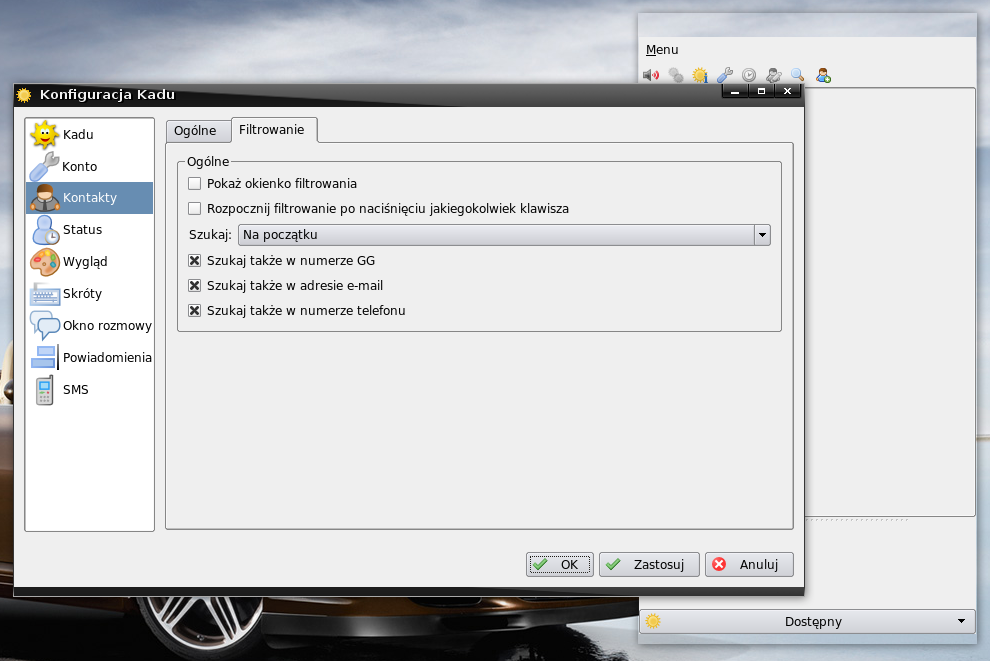Close the Konfiguracja Kadu window

[x=787, y=92]
